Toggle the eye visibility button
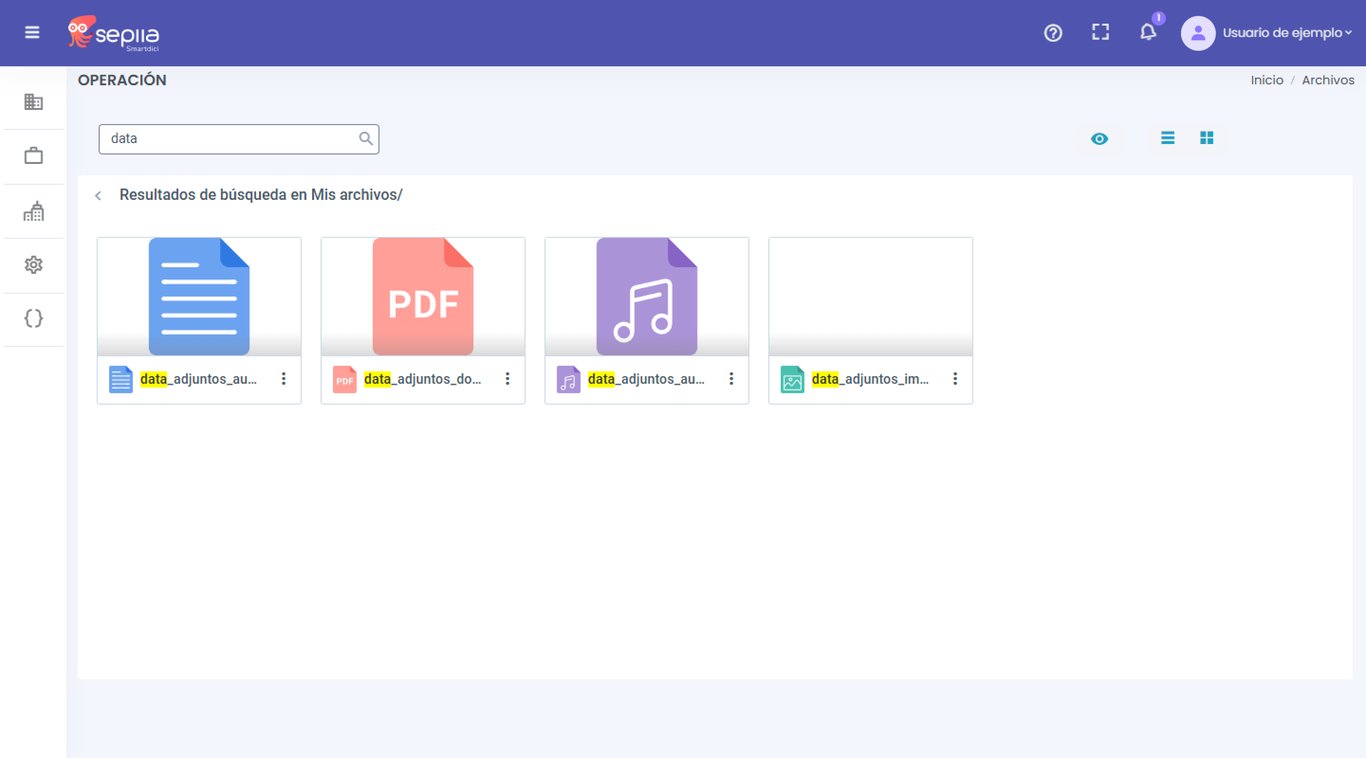The height and width of the screenshot is (758, 1366). 1100,139
